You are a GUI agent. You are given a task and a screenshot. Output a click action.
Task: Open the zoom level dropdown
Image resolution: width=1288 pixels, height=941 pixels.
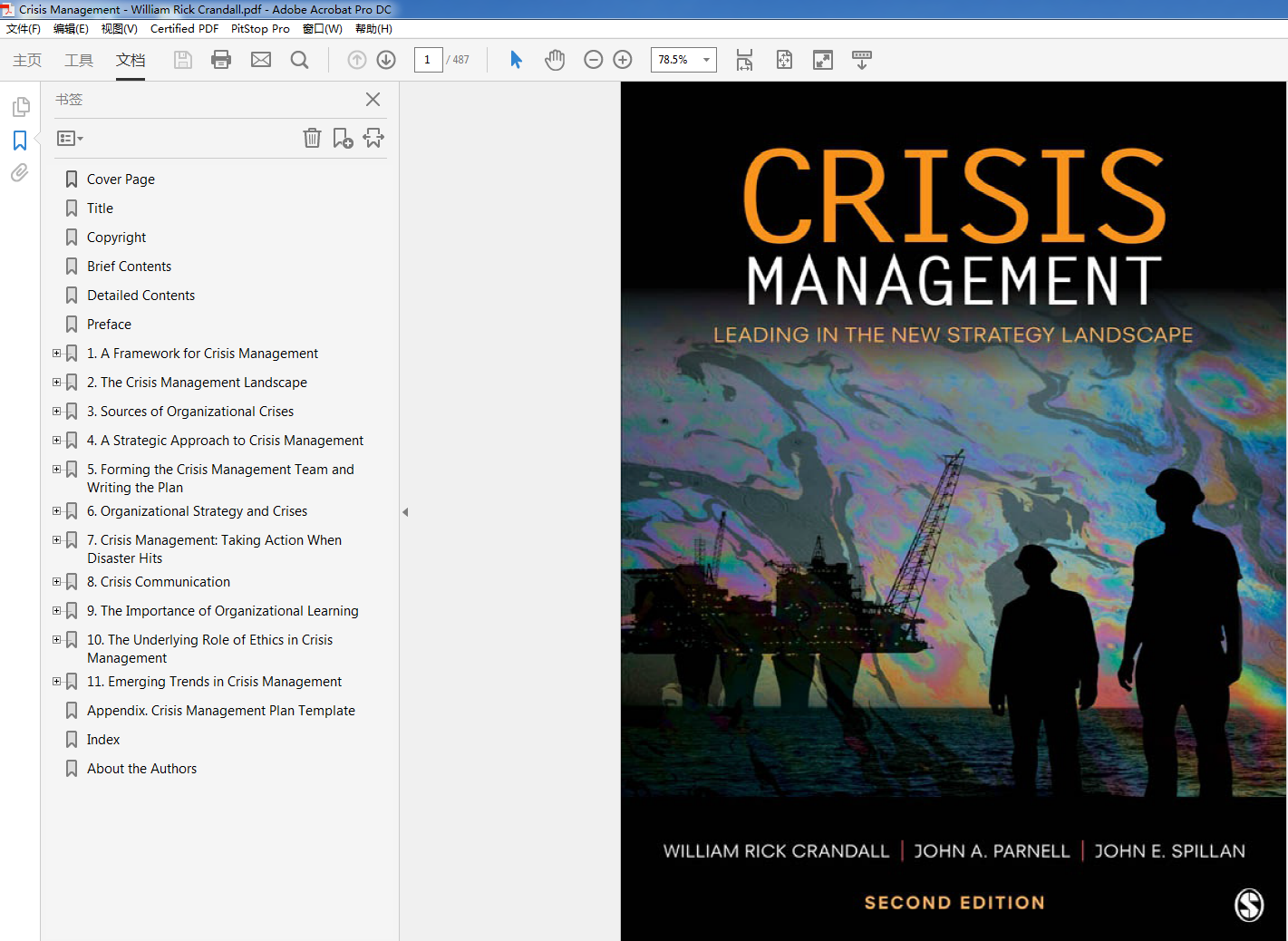[x=706, y=60]
